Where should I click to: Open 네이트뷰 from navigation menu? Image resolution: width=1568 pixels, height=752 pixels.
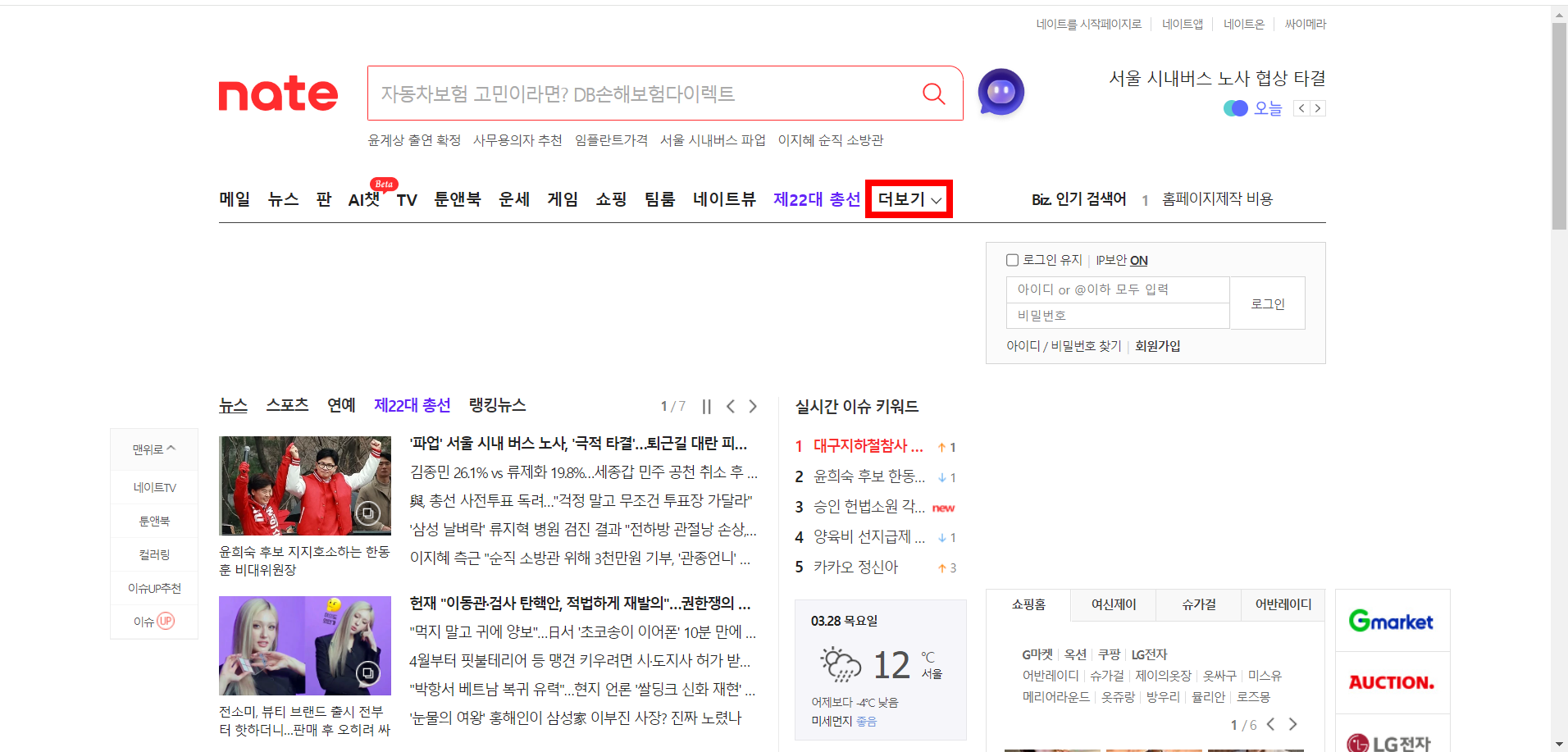tap(724, 199)
